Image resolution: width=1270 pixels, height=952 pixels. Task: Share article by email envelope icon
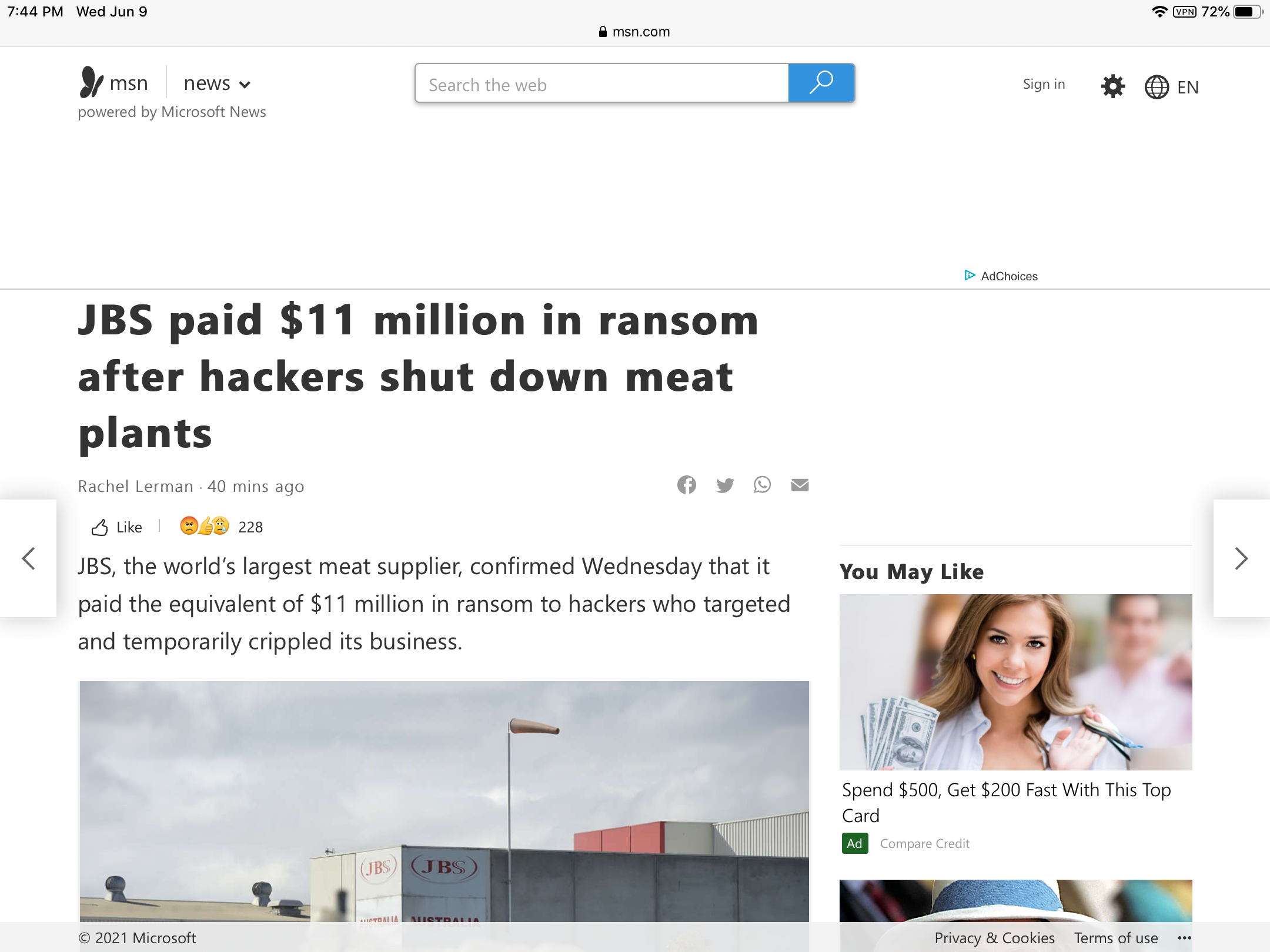click(800, 485)
